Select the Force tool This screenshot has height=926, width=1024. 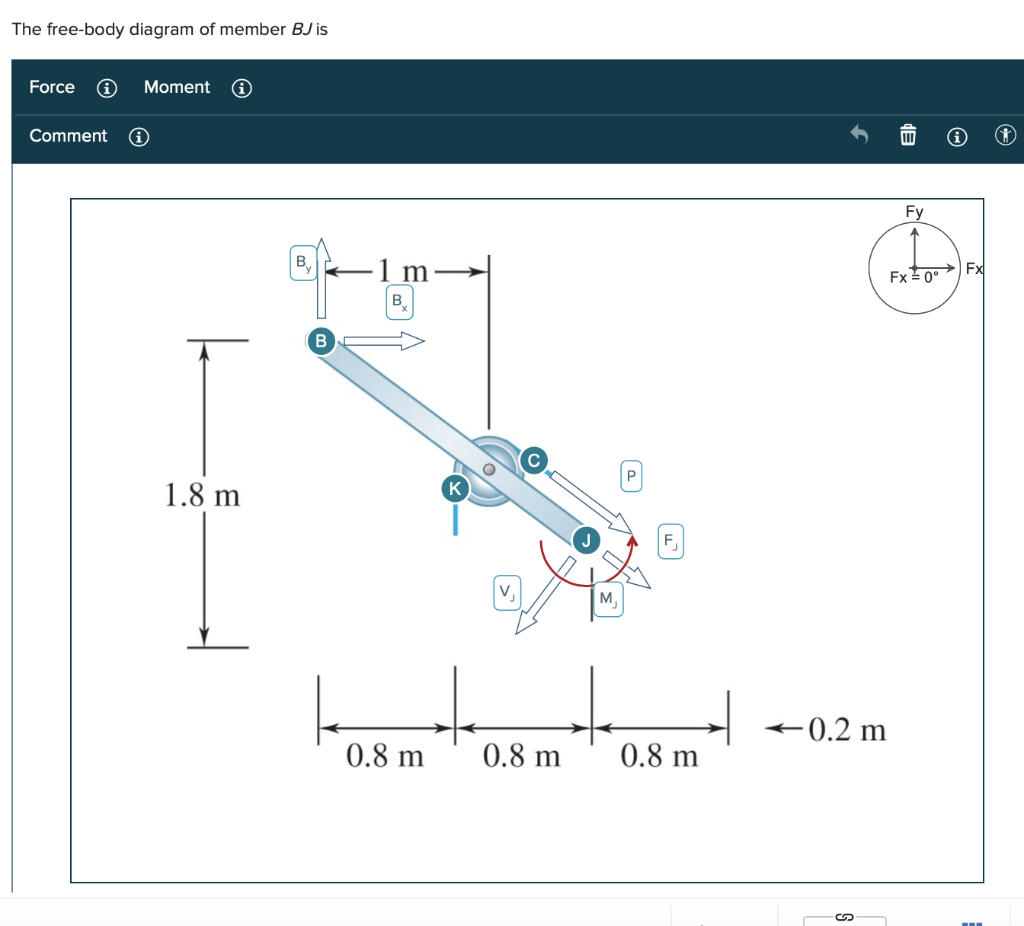(51, 87)
